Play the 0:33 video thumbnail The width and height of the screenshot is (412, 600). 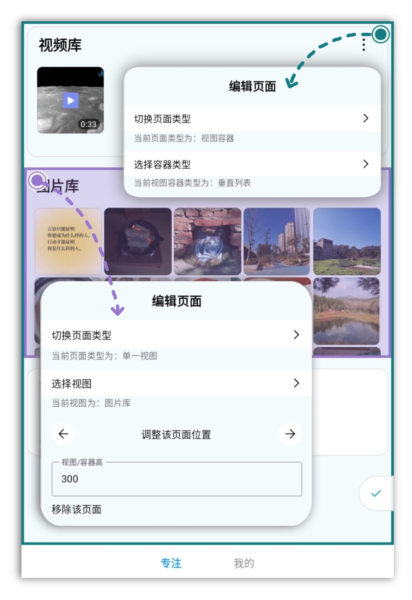point(70,100)
